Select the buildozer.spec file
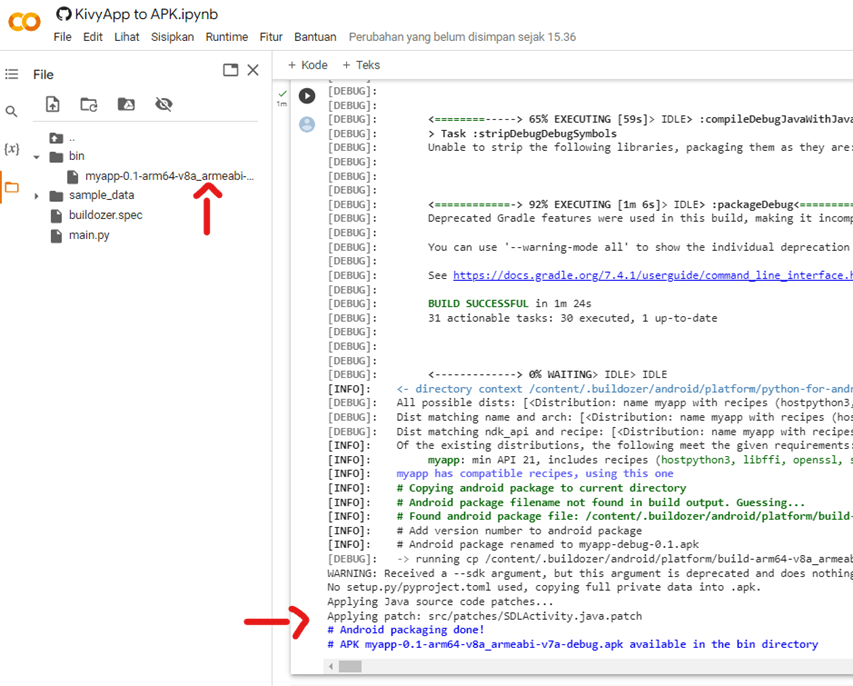Viewport: 853px width, 686px height. [x=105, y=215]
